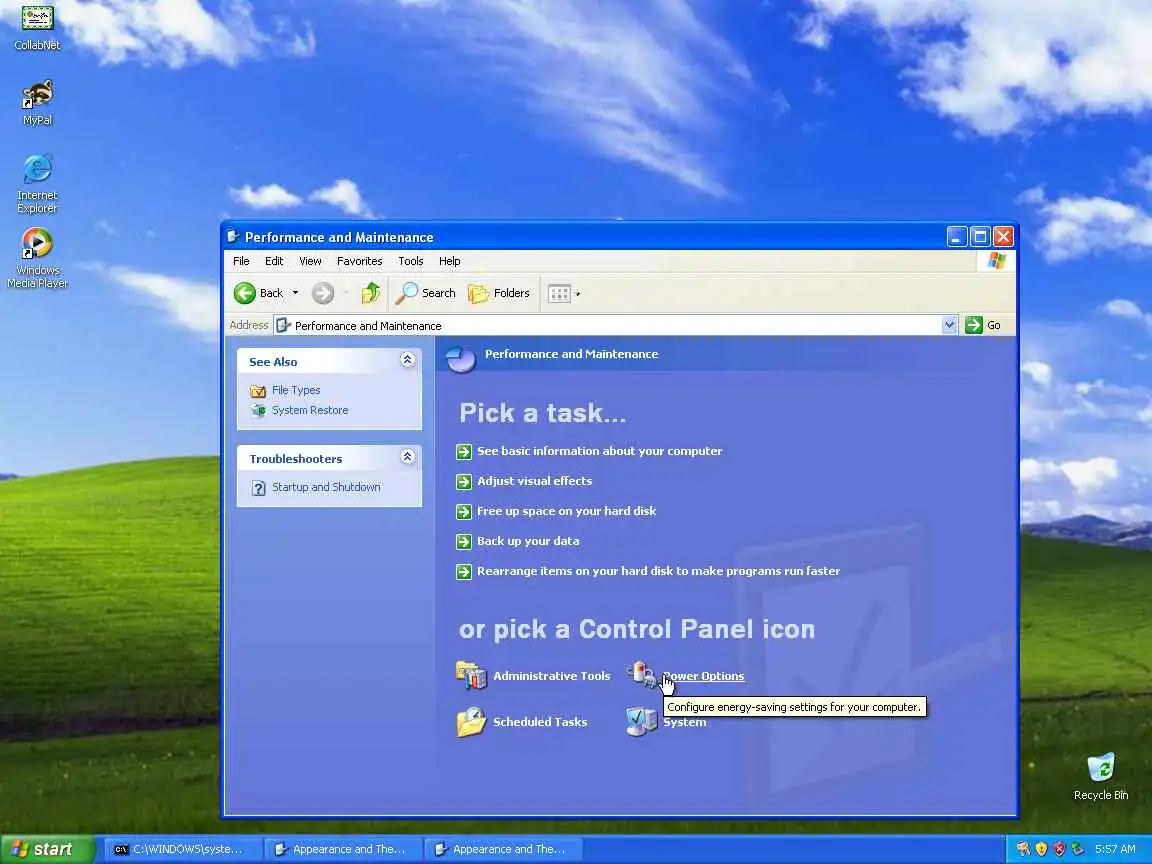Click the File Types folder icon
The height and width of the screenshot is (864, 1152).
[258, 391]
